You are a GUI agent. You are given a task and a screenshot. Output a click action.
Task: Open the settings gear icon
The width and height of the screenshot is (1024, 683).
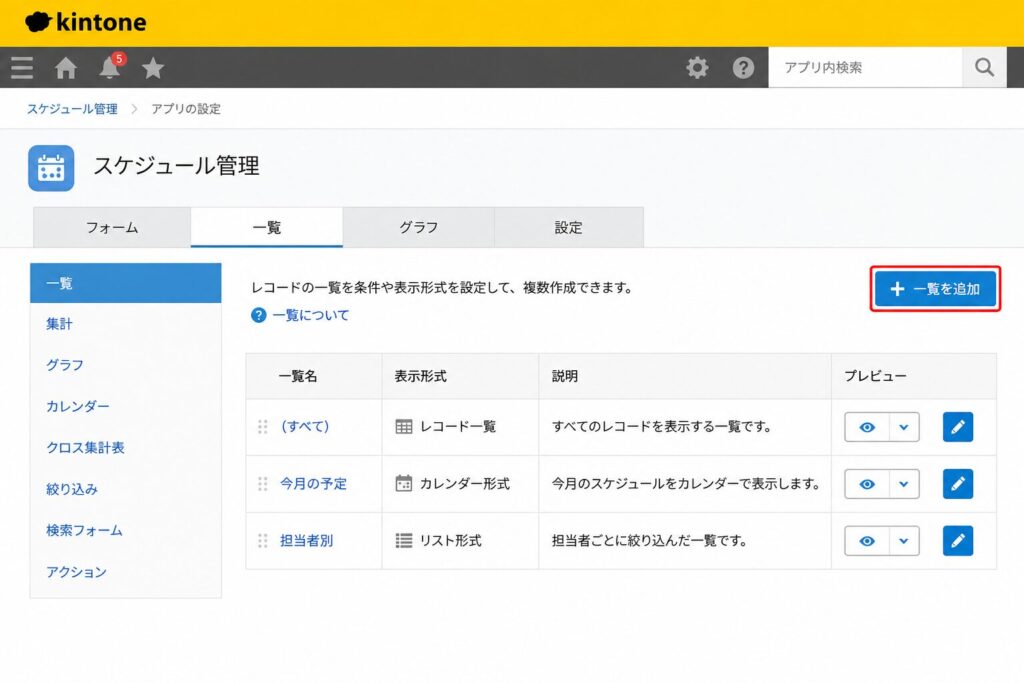[x=697, y=67]
